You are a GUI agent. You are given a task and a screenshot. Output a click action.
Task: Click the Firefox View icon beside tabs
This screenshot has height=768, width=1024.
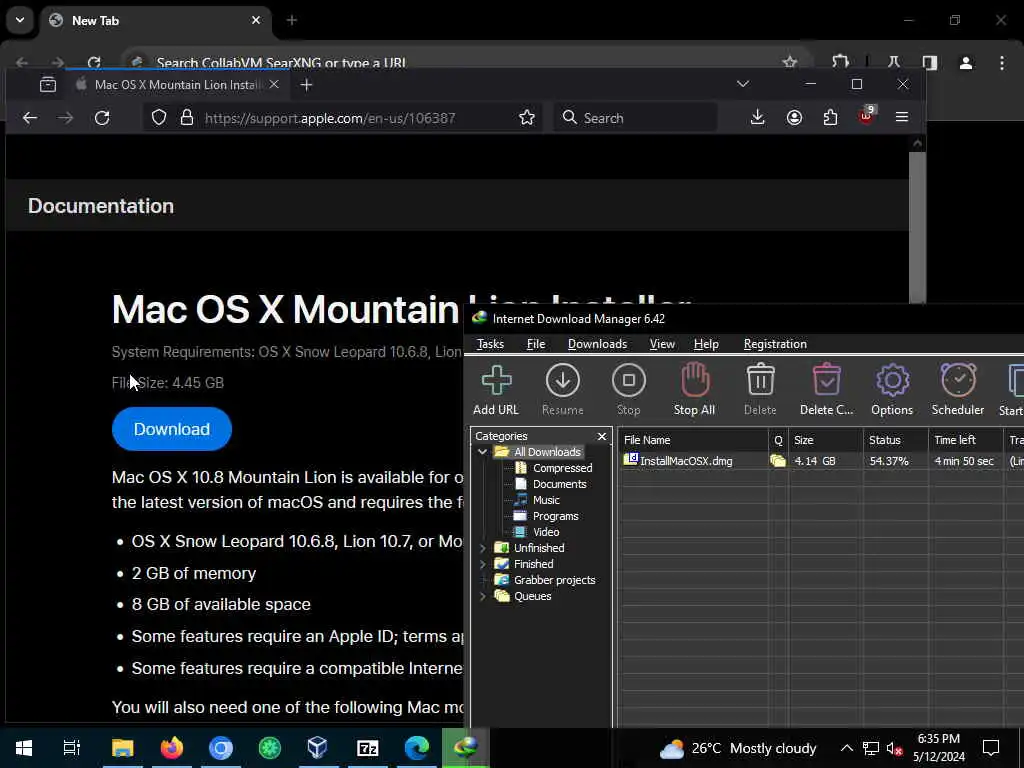tap(48, 85)
